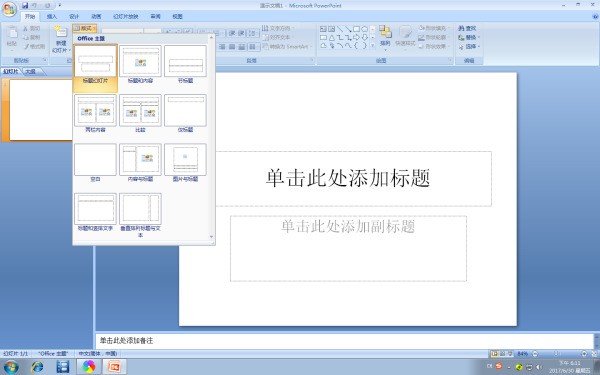Open the round Office button menu
This screenshot has height=375, width=600.
9,8
